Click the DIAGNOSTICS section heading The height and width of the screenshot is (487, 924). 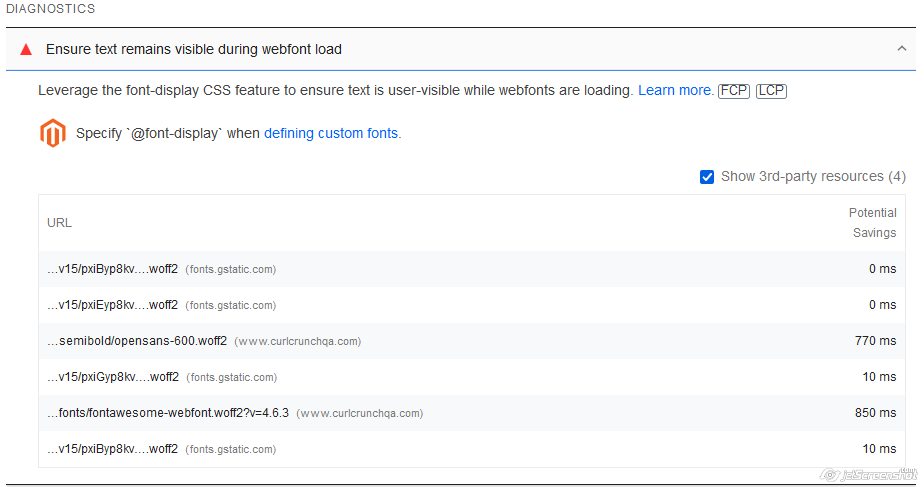51,9
